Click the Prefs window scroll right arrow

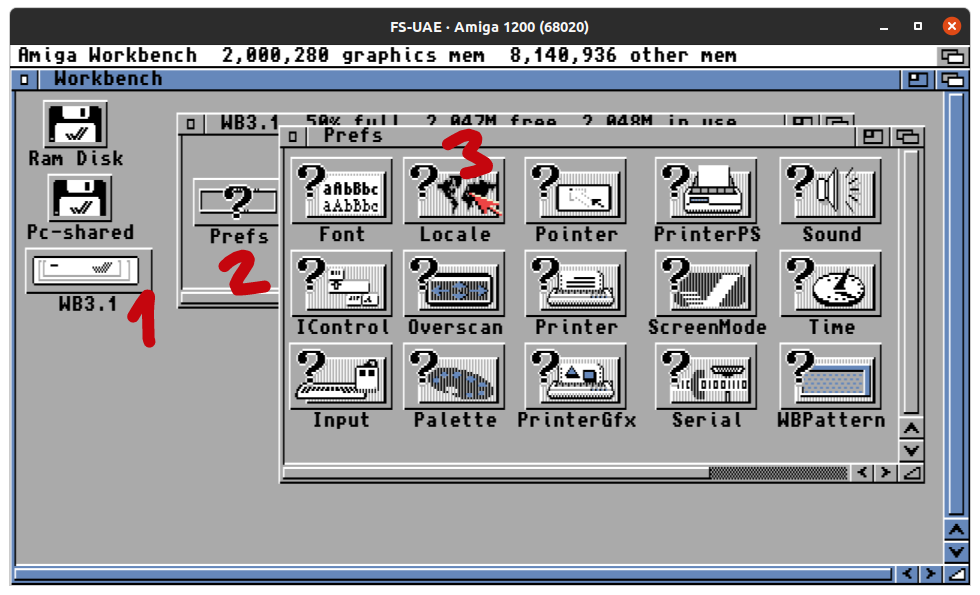tap(886, 472)
